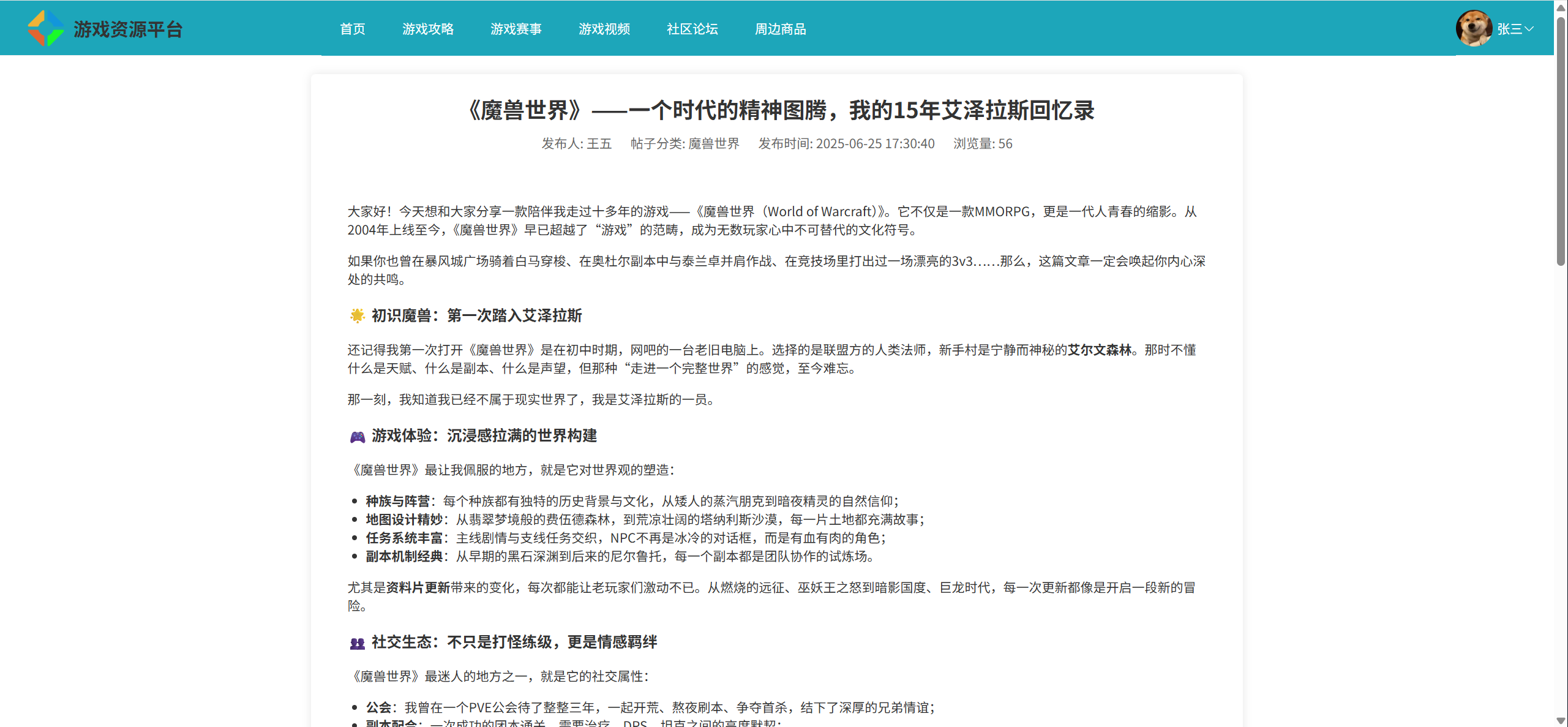Go to 游戏攻略 menu item
The width and height of the screenshot is (1568, 727).
(427, 29)
